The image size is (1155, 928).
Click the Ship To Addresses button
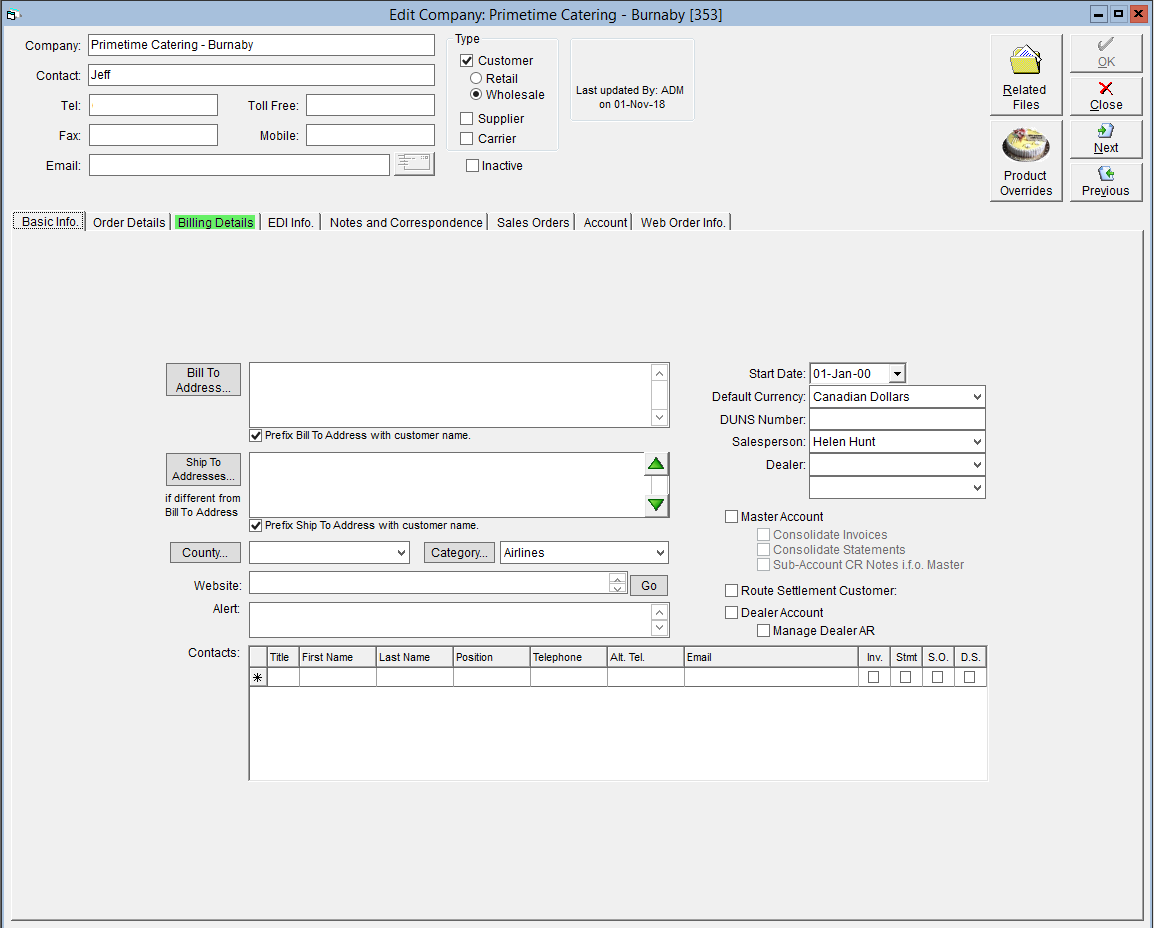203,469
